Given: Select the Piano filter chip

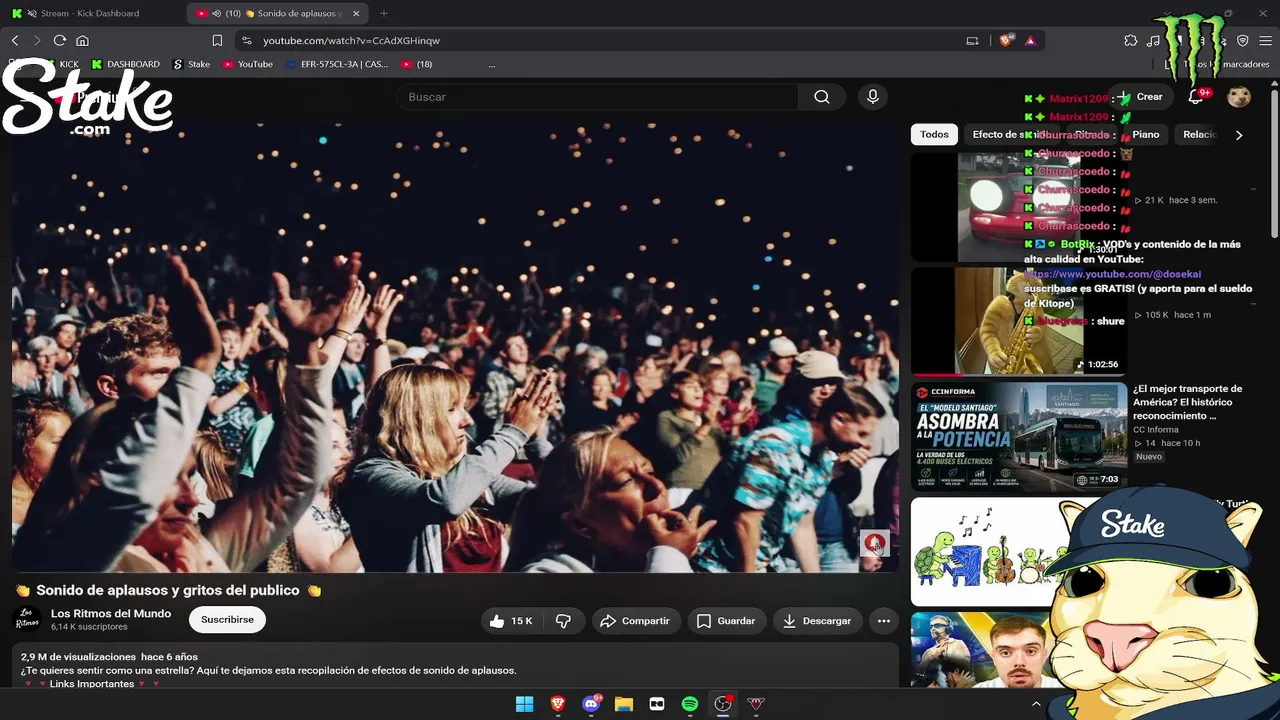Looking at the screenshot, I should 1146,134.
